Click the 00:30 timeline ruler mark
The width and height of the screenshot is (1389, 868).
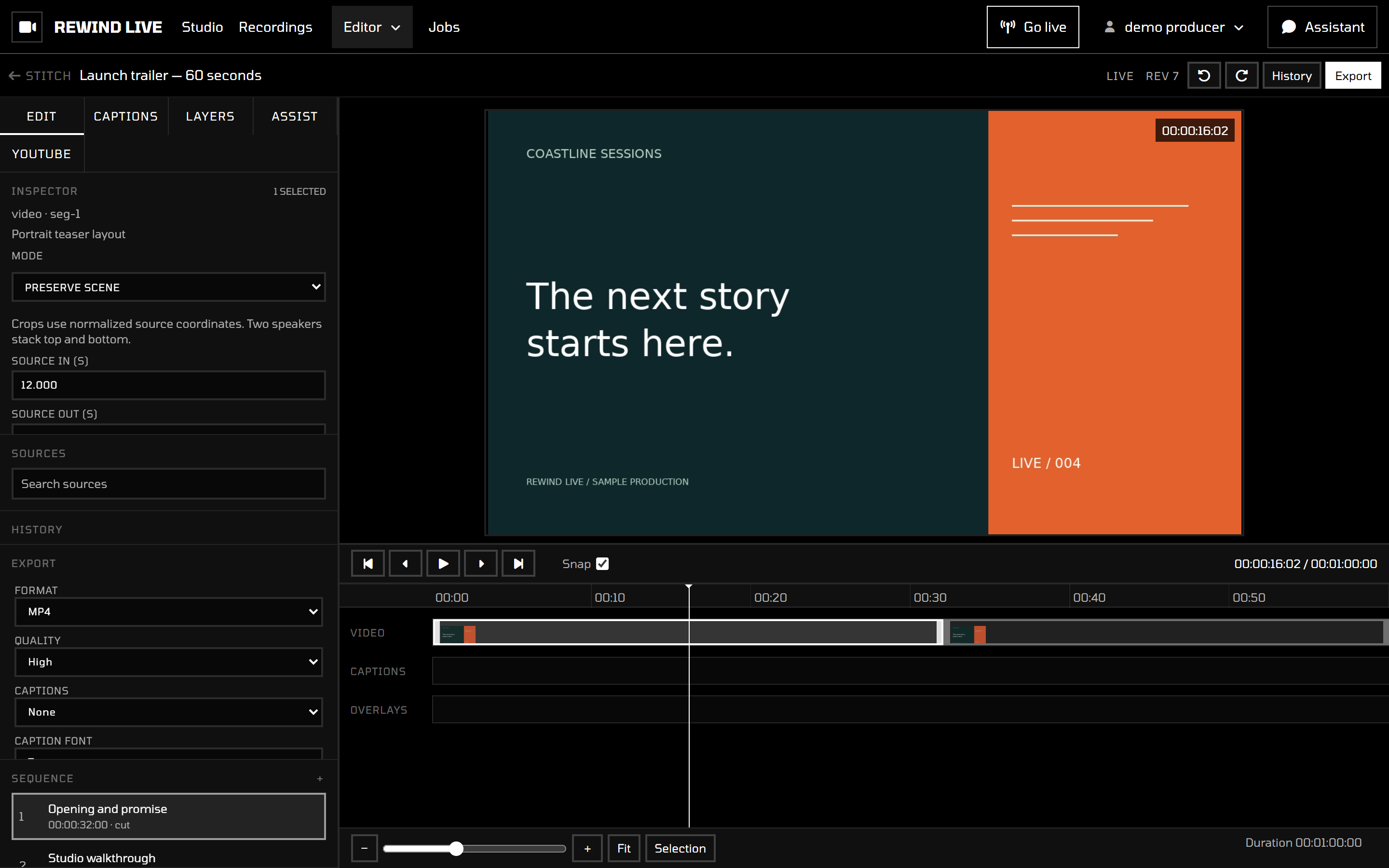click(930, 597)
